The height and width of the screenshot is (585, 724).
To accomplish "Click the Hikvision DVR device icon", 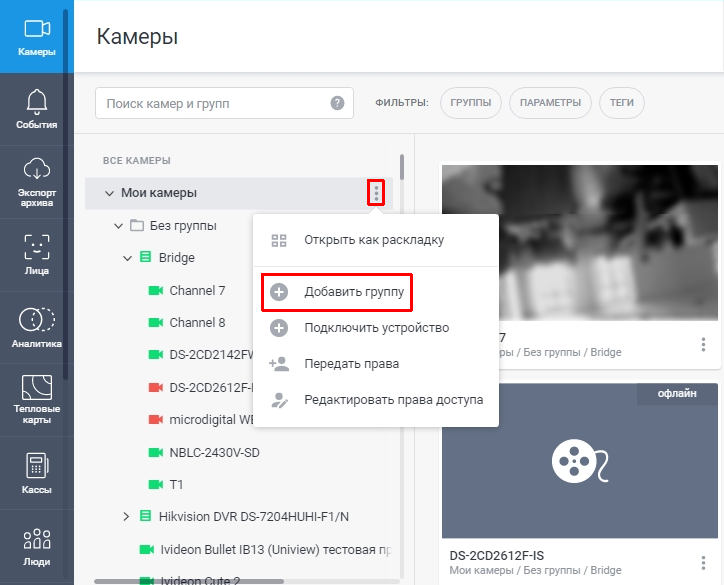I will [x=145, y=516].
